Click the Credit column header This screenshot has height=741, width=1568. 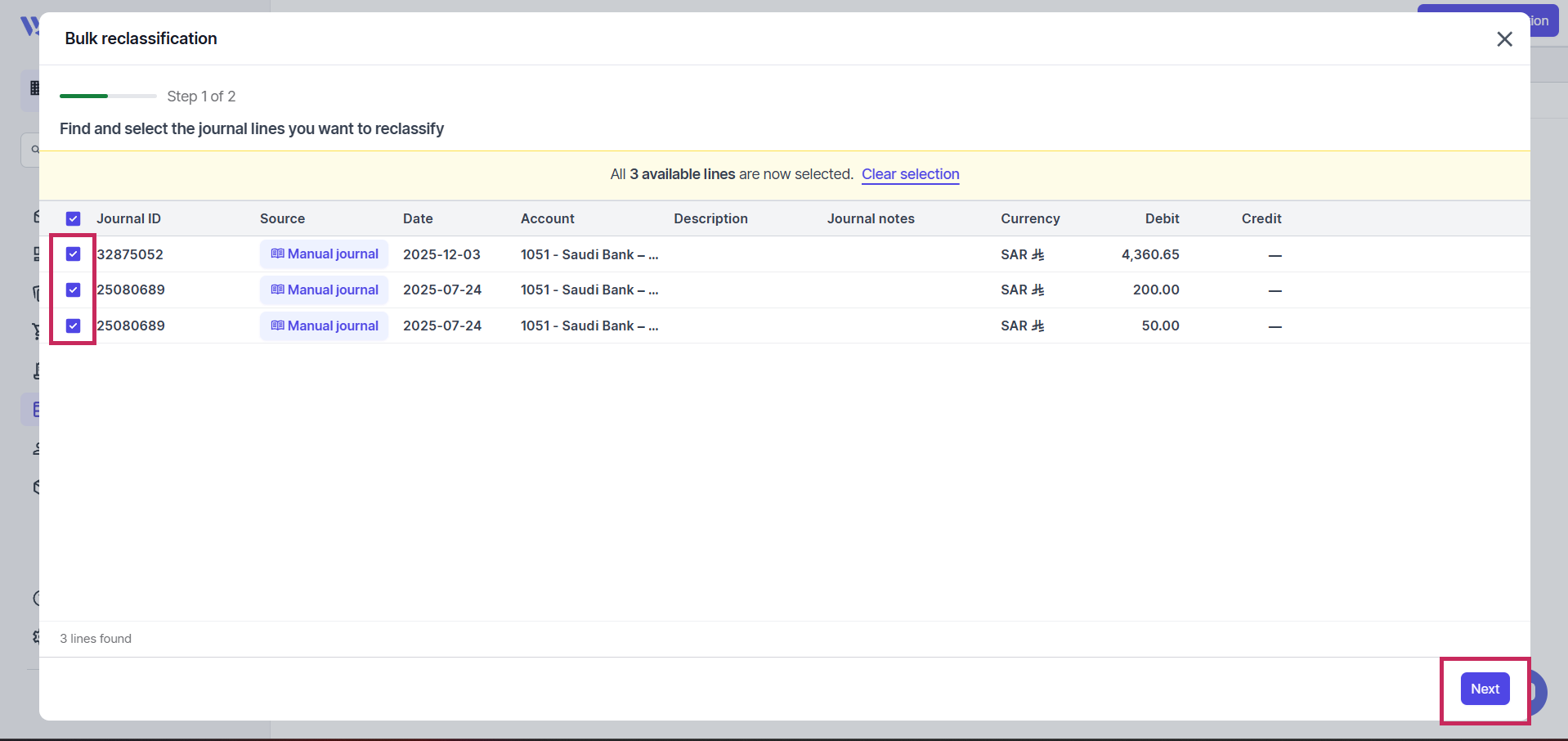(x=1261, y=219)
